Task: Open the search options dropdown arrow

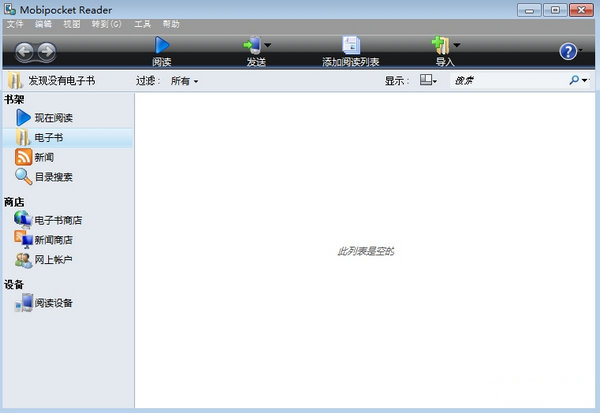Action: (x=584, y=80)
